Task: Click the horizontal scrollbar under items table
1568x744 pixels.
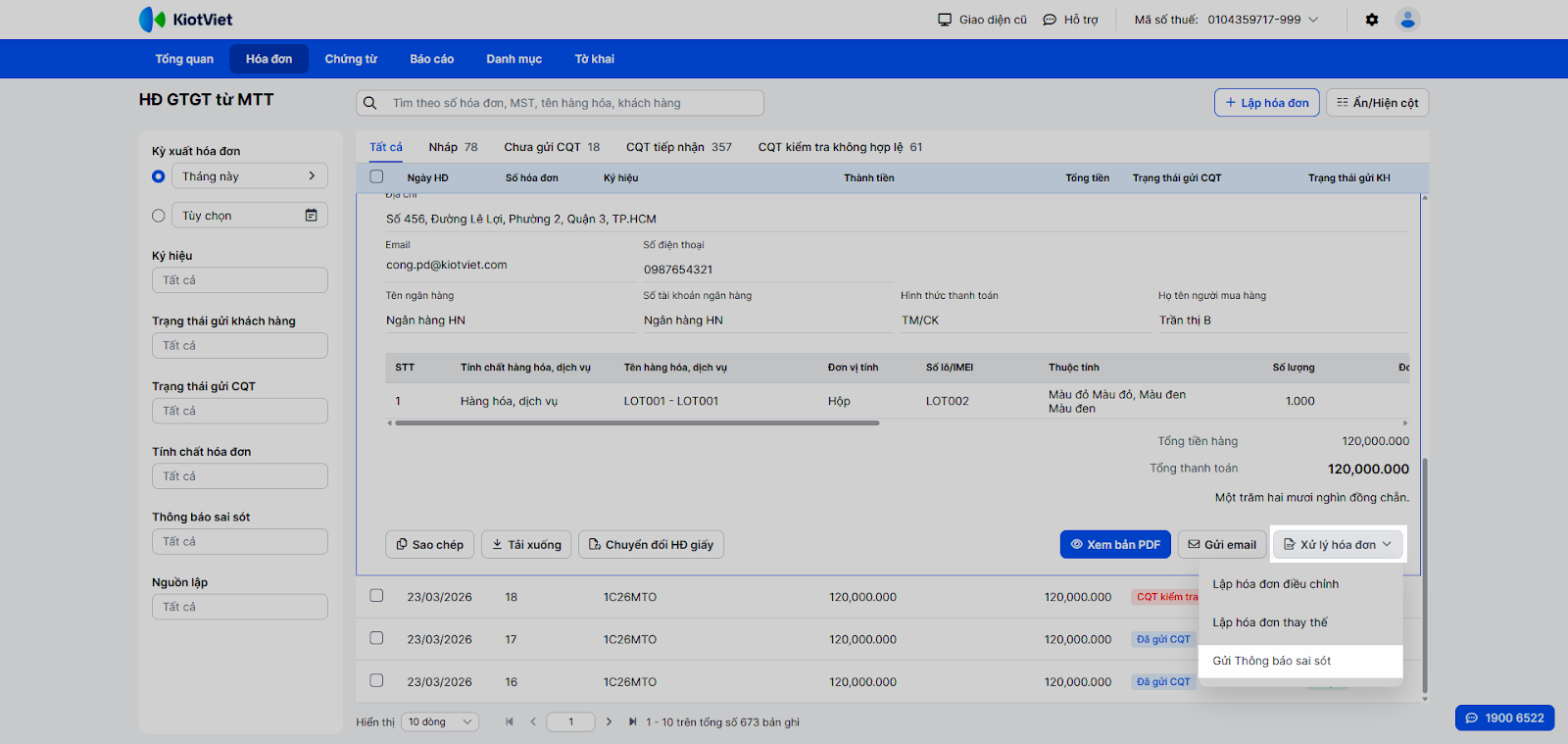Action: (637, 423)
